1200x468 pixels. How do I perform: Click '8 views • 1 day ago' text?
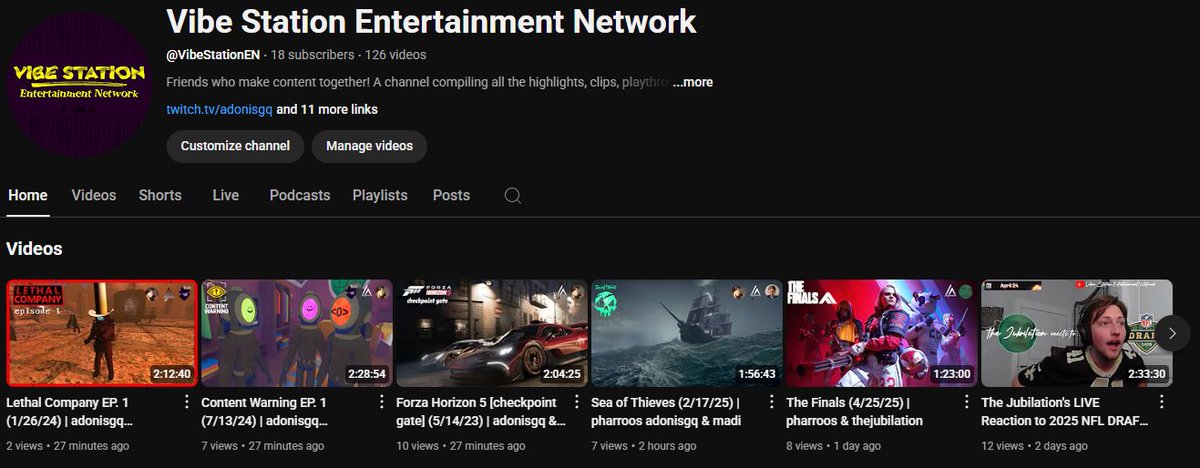point(834,446)
